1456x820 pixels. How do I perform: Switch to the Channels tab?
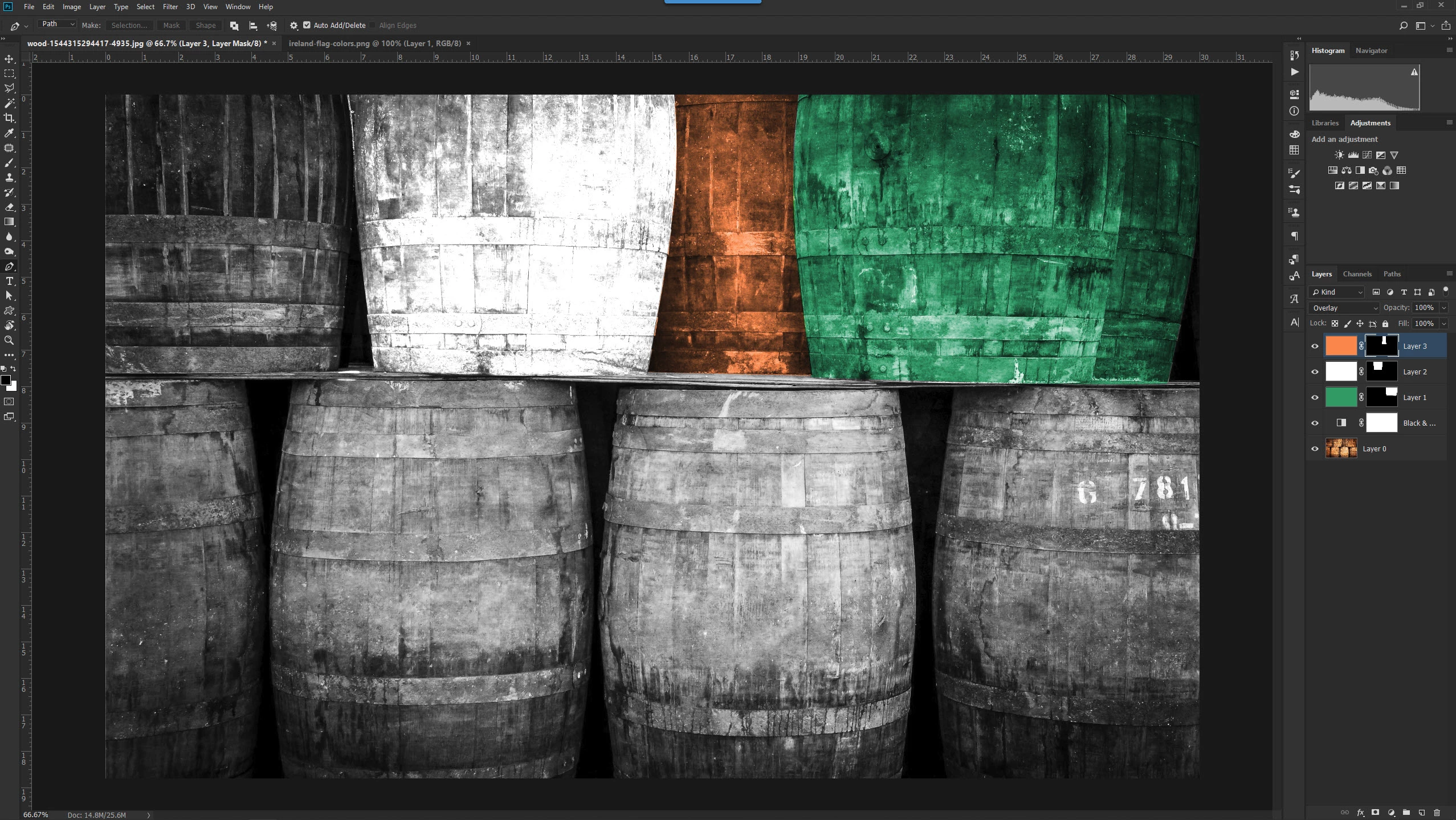point(1357,274)
